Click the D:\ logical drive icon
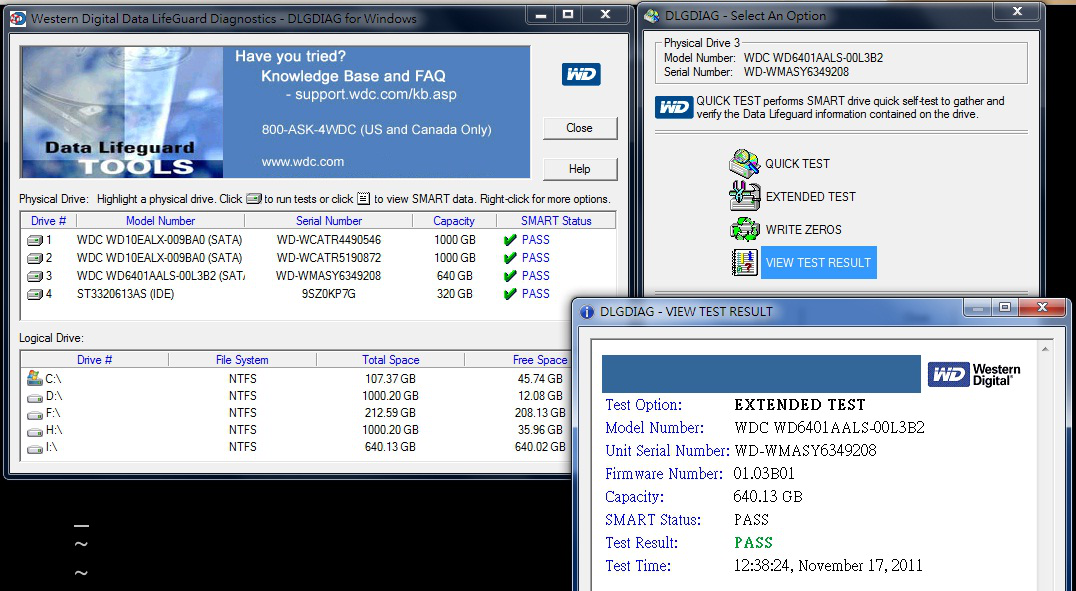 pos(34,397)
